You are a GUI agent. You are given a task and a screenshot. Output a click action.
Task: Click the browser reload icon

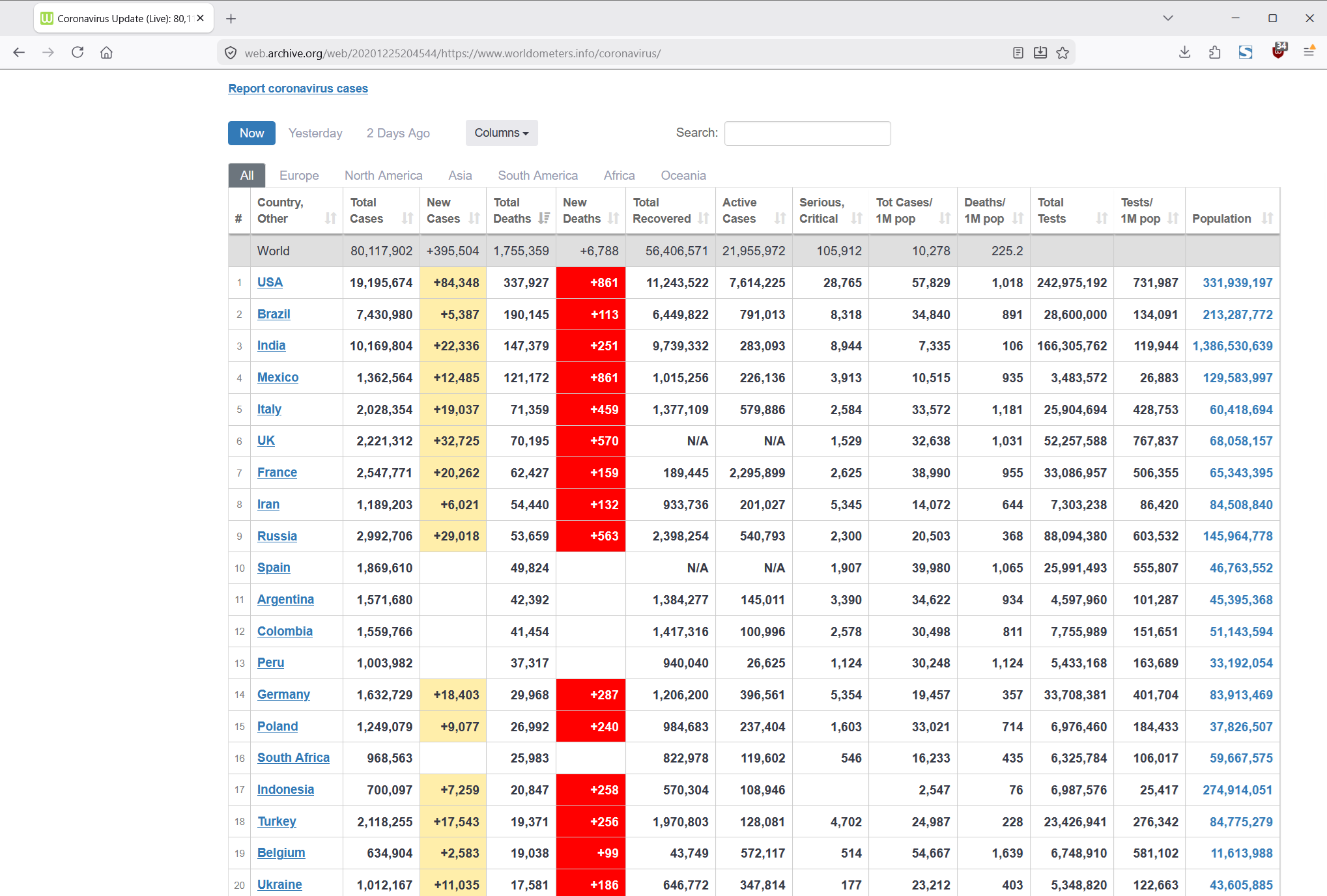[78, 53]
